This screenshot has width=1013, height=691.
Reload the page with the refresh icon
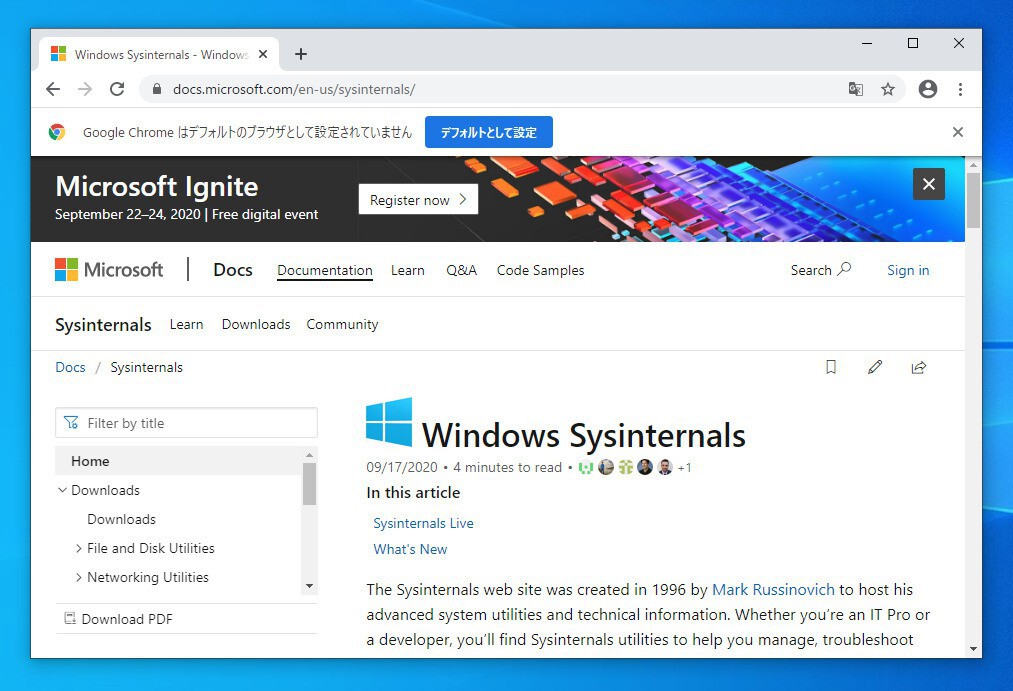click(x=117, y=89)
